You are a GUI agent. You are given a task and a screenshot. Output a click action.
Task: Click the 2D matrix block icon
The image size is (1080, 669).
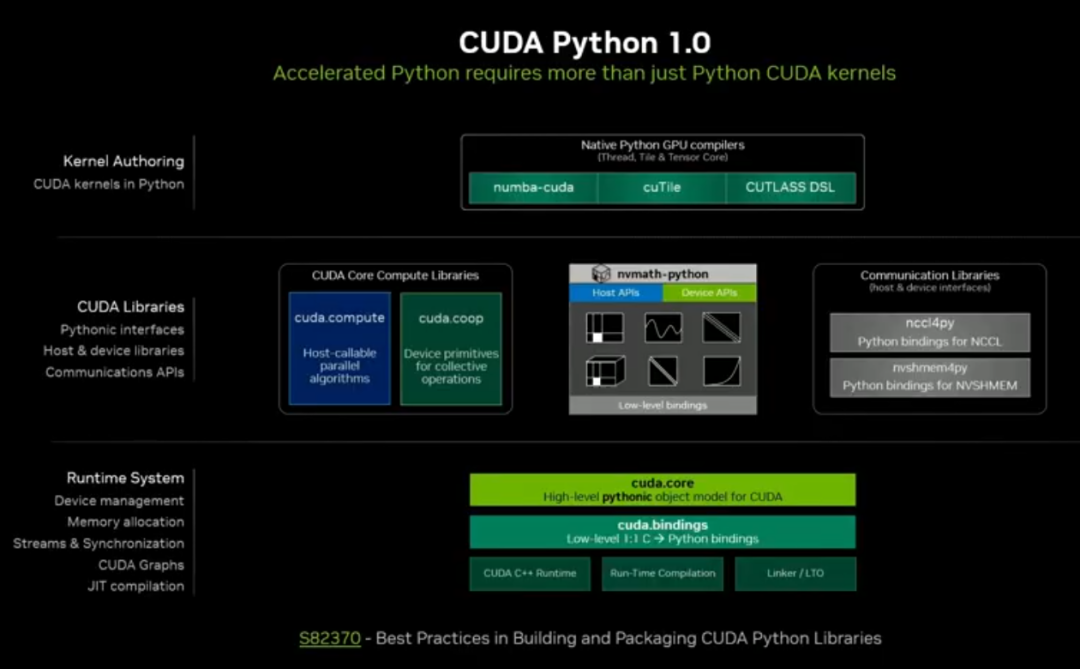click(605, 327)
